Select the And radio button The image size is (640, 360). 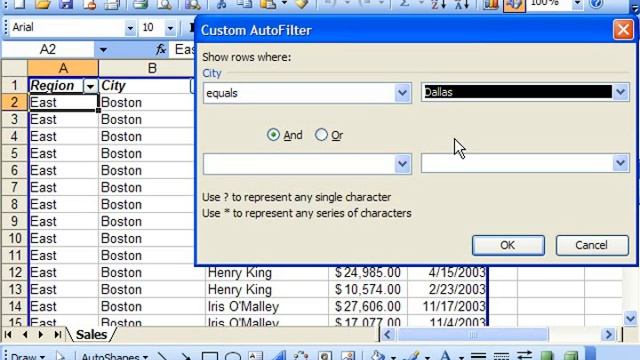(273, 135)
